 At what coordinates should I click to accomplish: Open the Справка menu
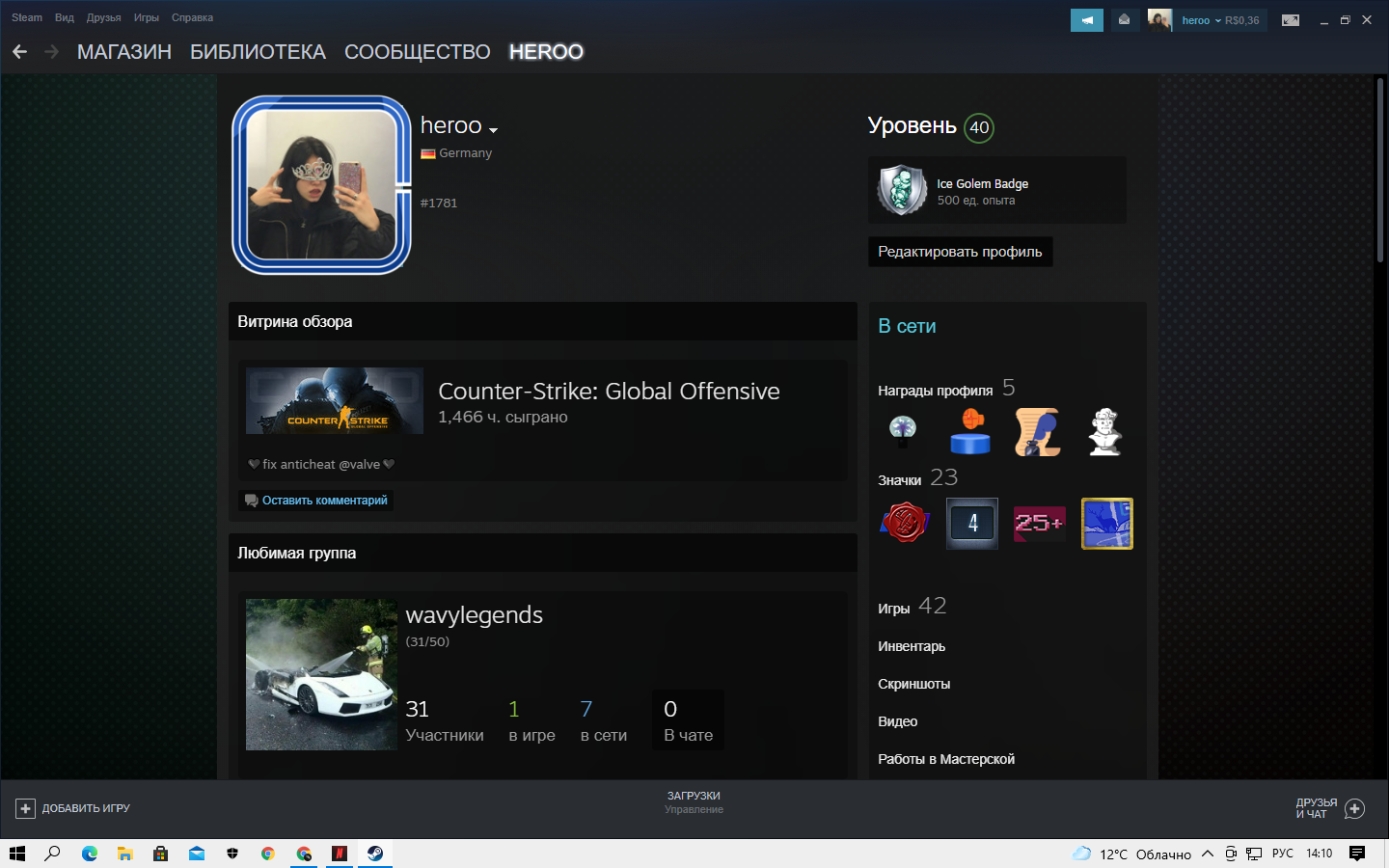point(192,17)
